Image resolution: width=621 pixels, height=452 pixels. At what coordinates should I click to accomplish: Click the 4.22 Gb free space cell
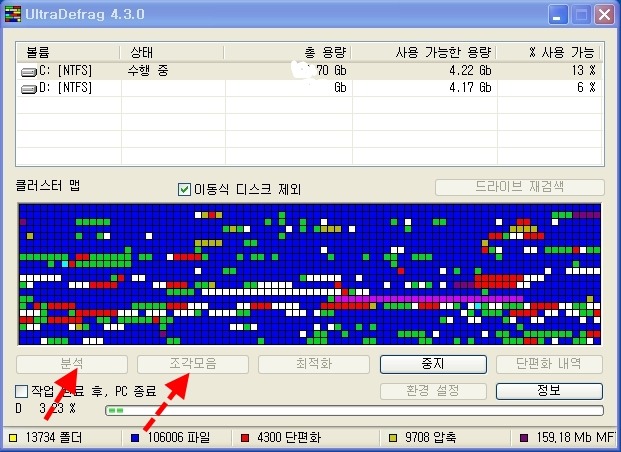(x=470, y=71)
